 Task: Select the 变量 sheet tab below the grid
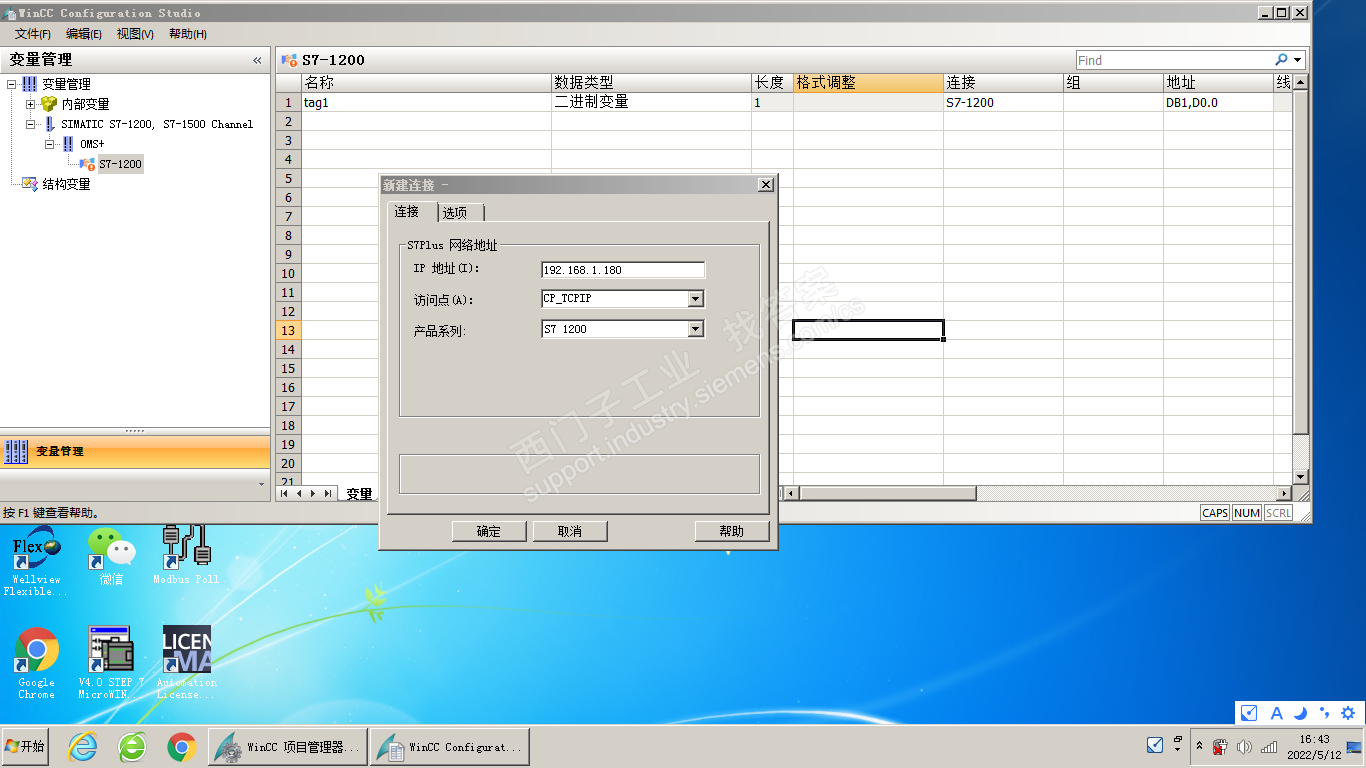359,493
